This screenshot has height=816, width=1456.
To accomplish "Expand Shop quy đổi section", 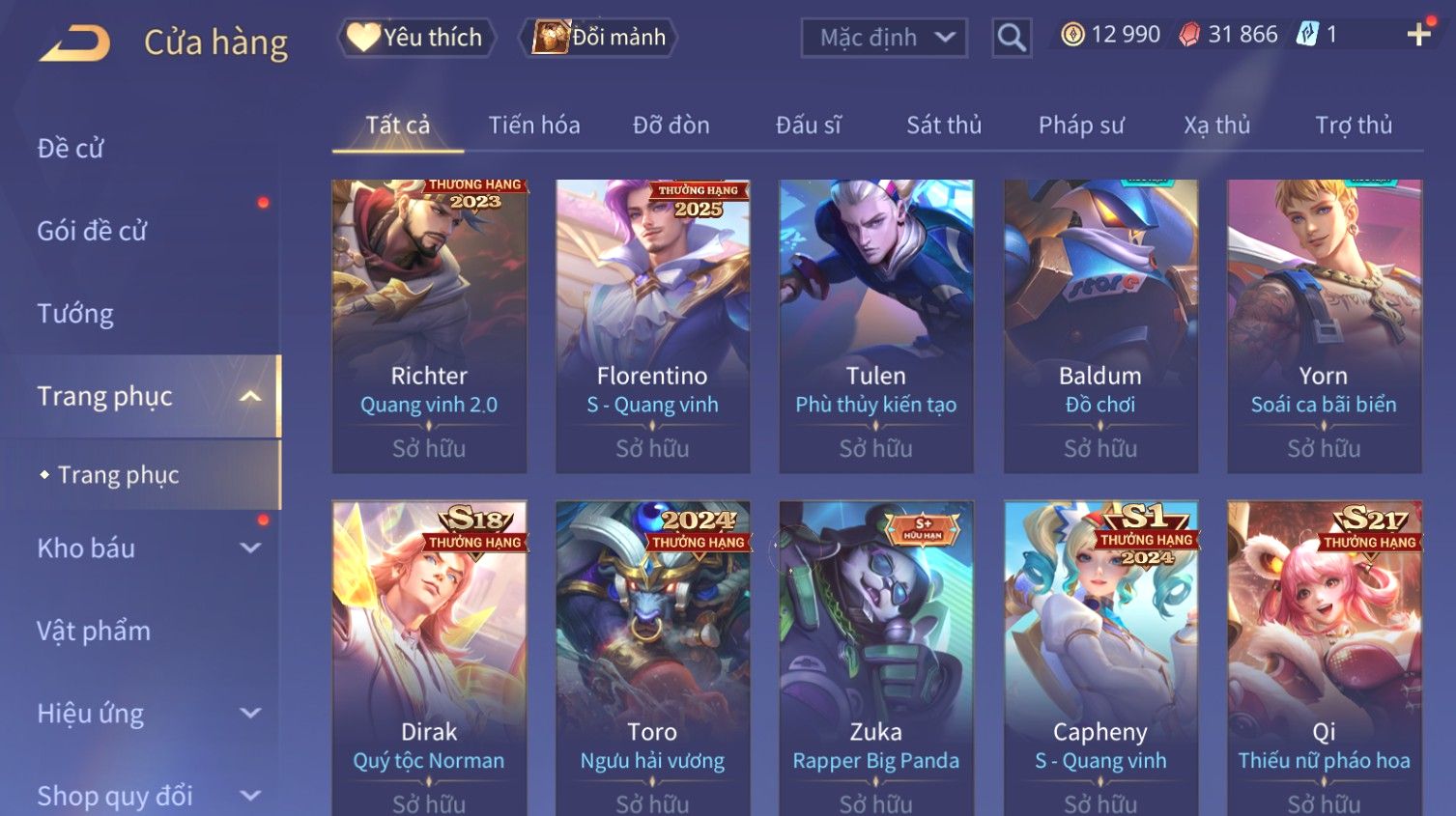I will 250,796.
